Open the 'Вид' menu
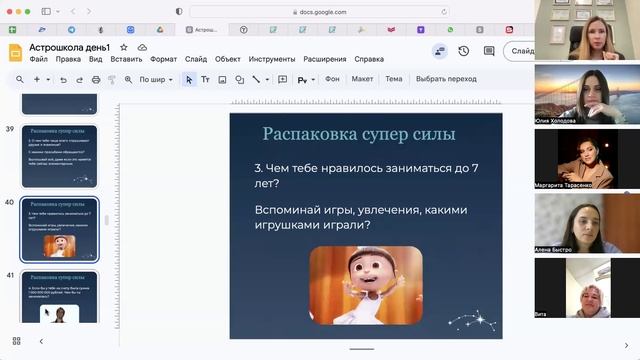 (96, 59)
